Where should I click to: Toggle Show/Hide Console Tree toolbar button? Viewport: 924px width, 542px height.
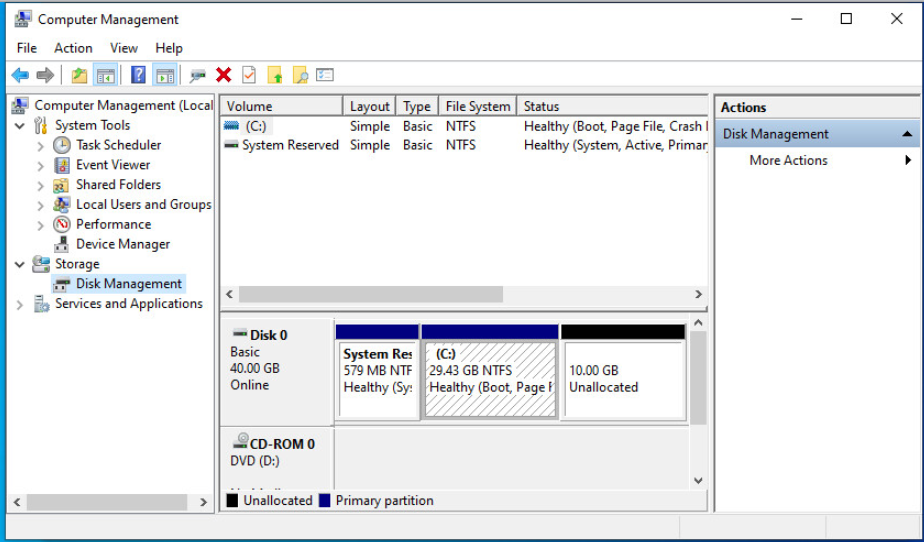(x=105, y=75)
